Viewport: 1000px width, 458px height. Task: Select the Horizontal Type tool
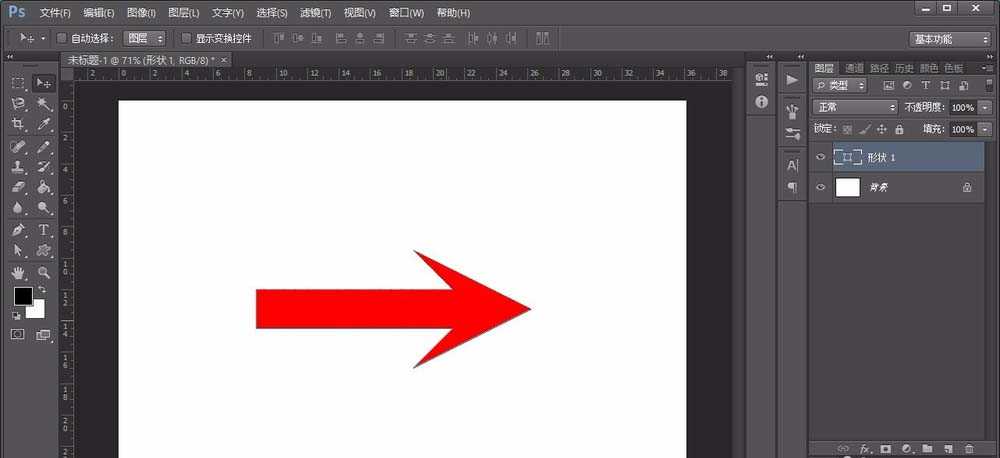point(43,230)
